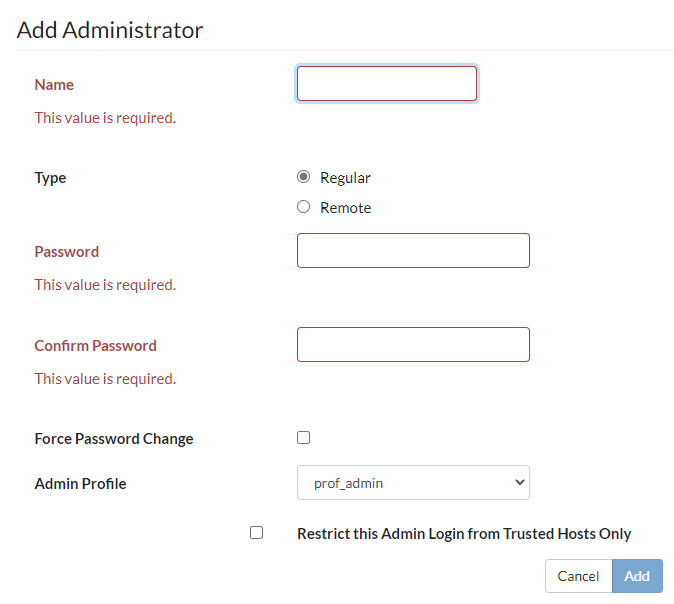This screenshot has height=604, width=674.
Task: Tick the Restrict Admin Login checkbox
Action: (x=257, y=533)
